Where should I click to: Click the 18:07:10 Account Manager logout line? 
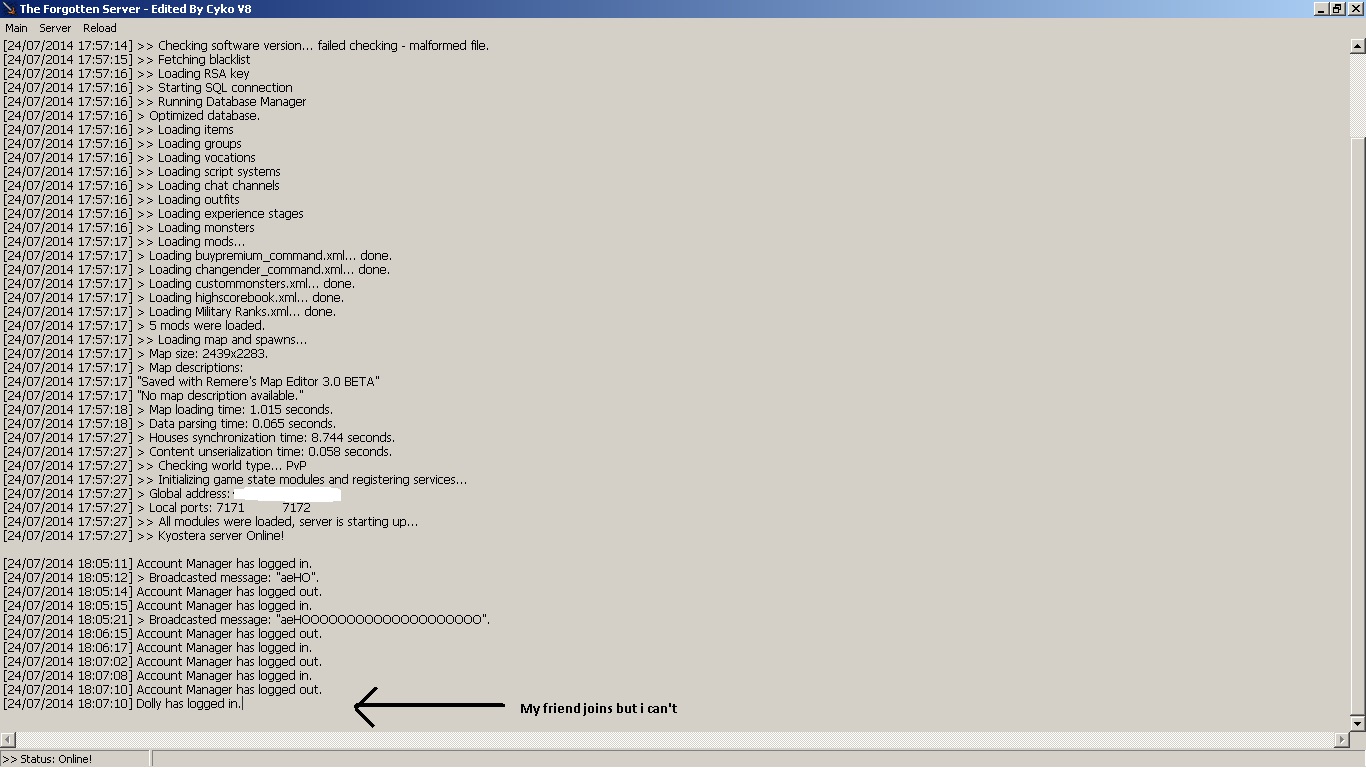coord(163,690)
